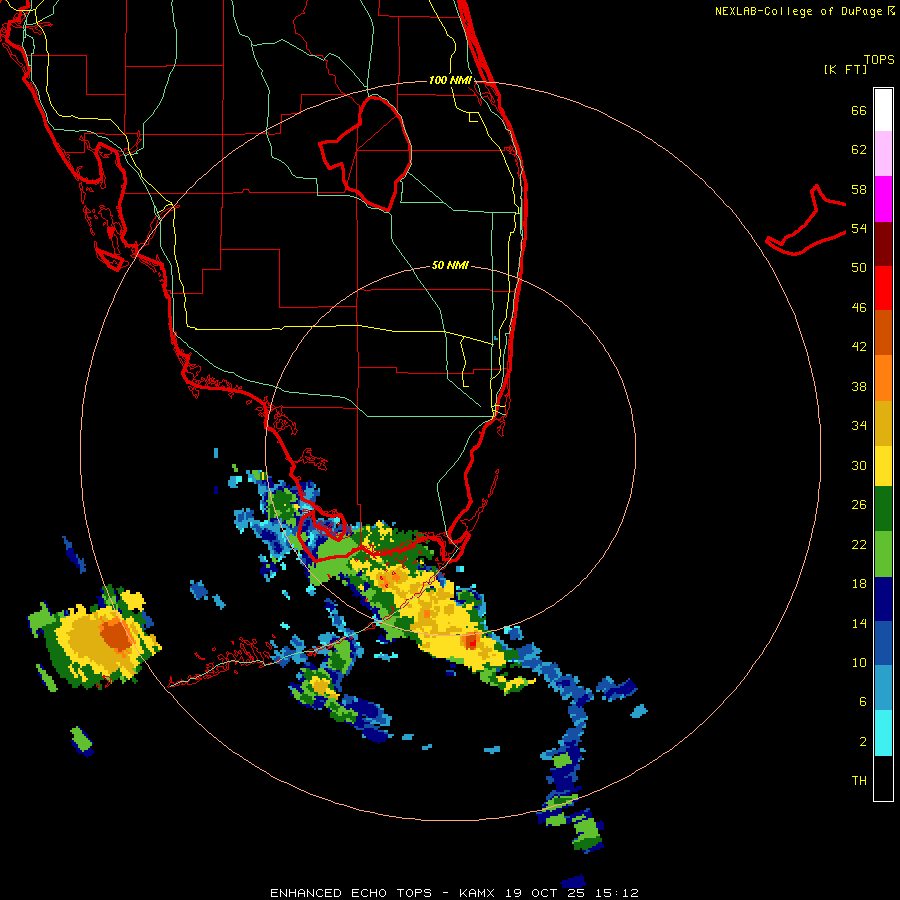Click the 38 legend value
Screen dimensions: 900x900
point(859,386)
